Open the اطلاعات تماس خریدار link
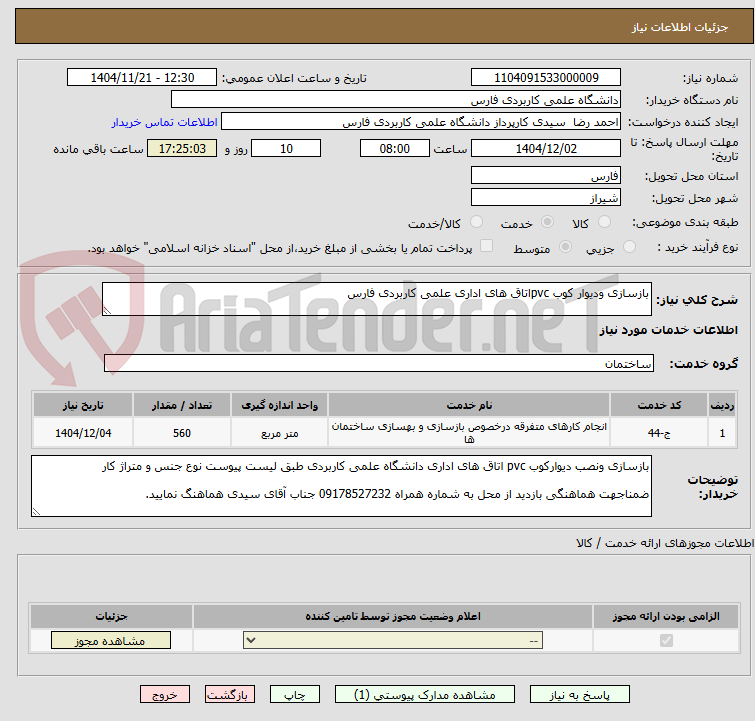The height and width of the screenshot is (721, 755). click(x=165, y=122)
